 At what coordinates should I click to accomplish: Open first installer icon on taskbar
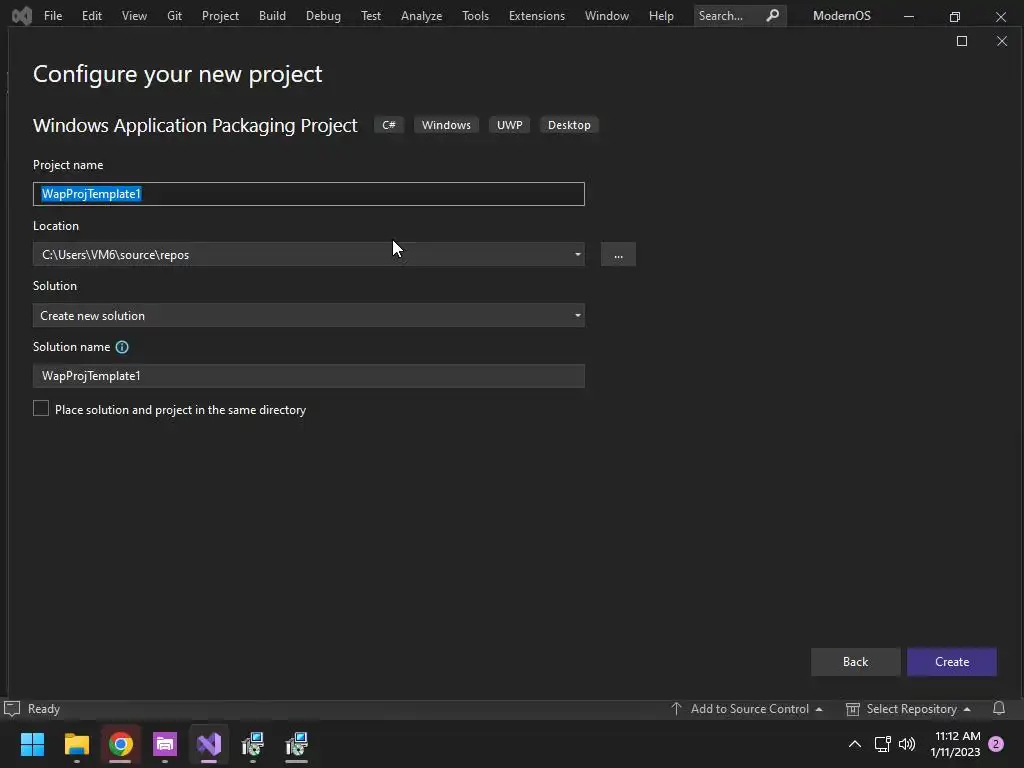(253, 744)
